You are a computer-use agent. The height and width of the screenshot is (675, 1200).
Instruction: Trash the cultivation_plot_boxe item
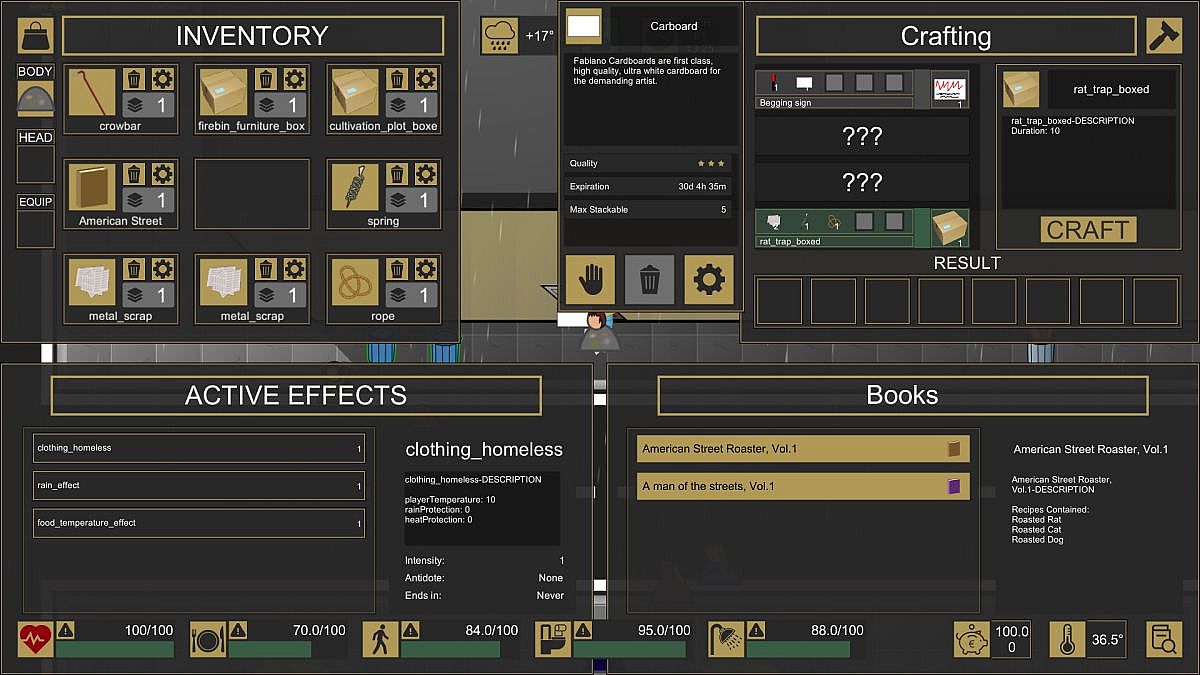point(398,79)
